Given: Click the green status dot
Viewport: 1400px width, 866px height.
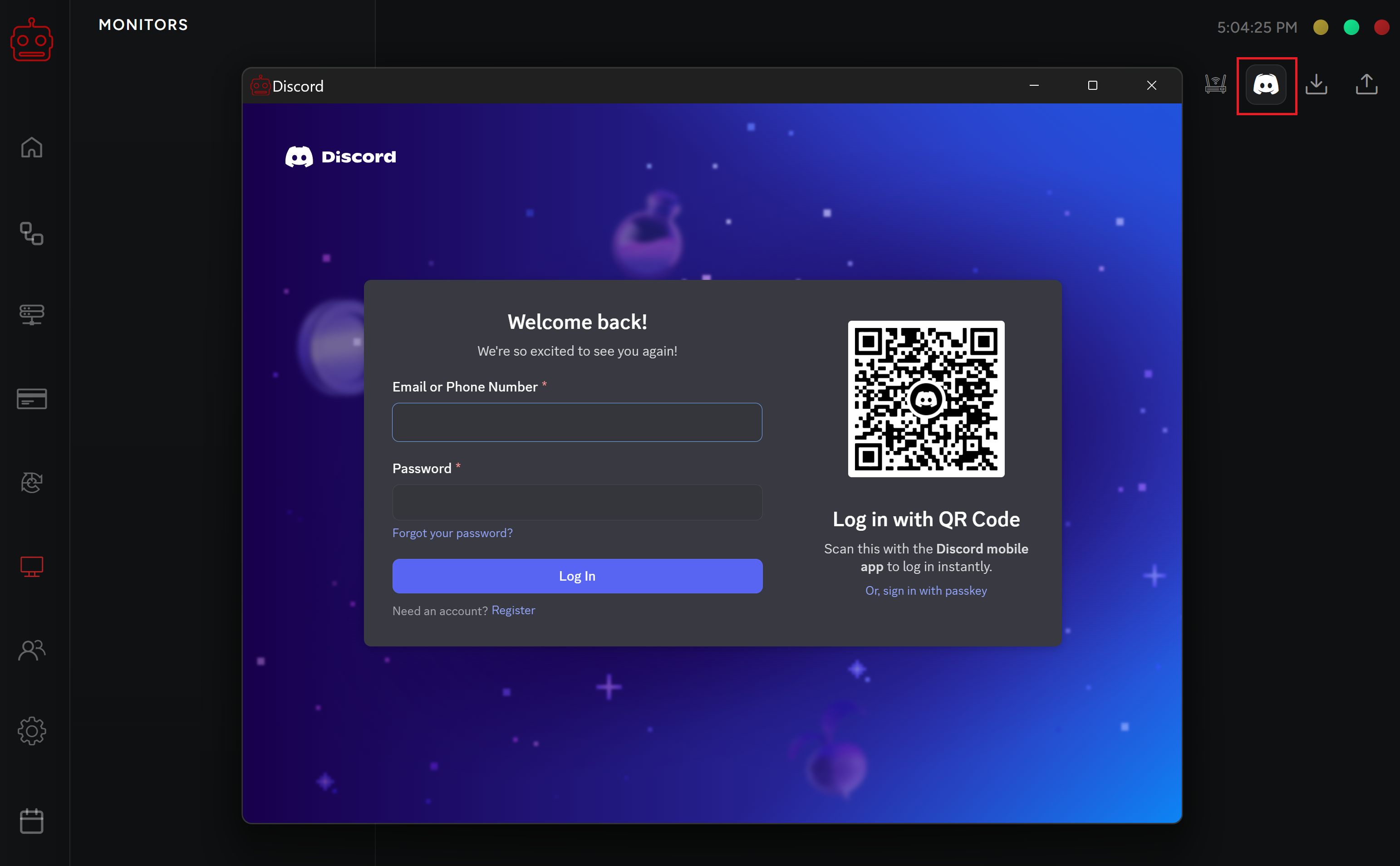Looking at the screenshot, I should click(x=1351, y=28).
